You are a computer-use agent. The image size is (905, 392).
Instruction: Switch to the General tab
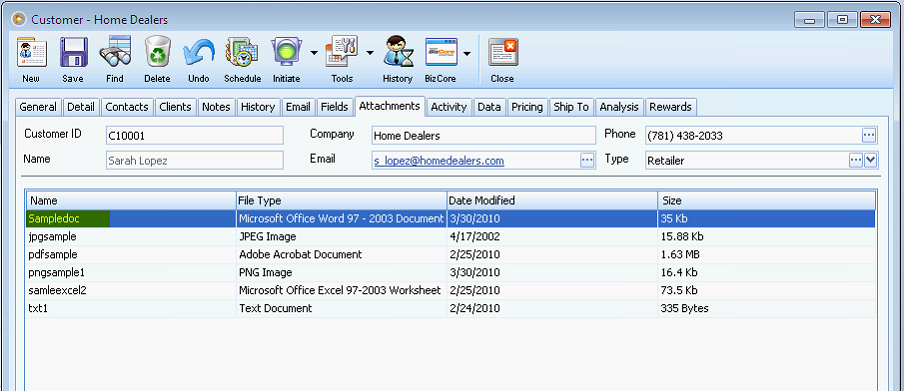pos(38,107)
